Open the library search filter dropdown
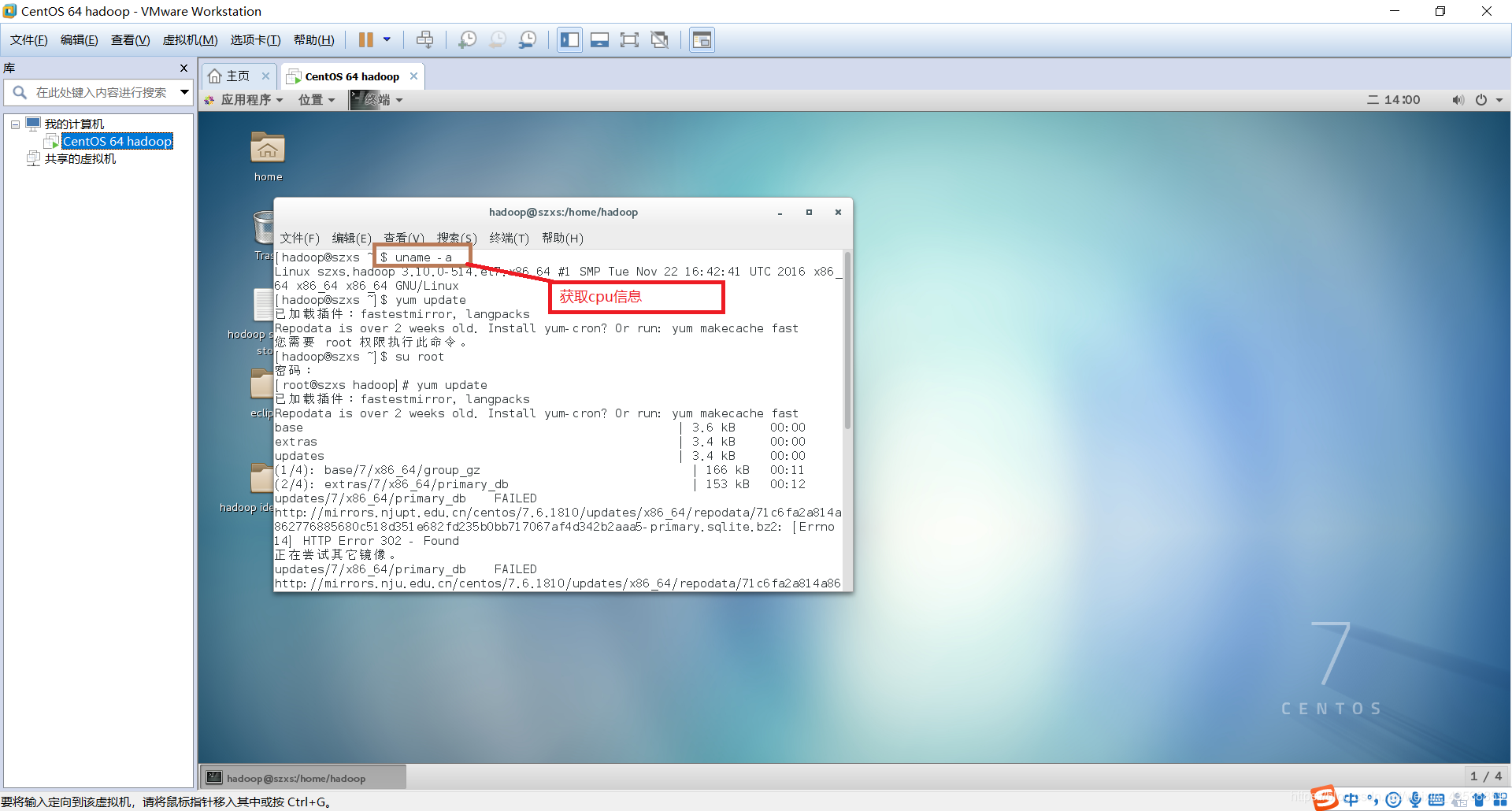The width and height of the screenshot is (1512, 811). [x=185, y=93]
